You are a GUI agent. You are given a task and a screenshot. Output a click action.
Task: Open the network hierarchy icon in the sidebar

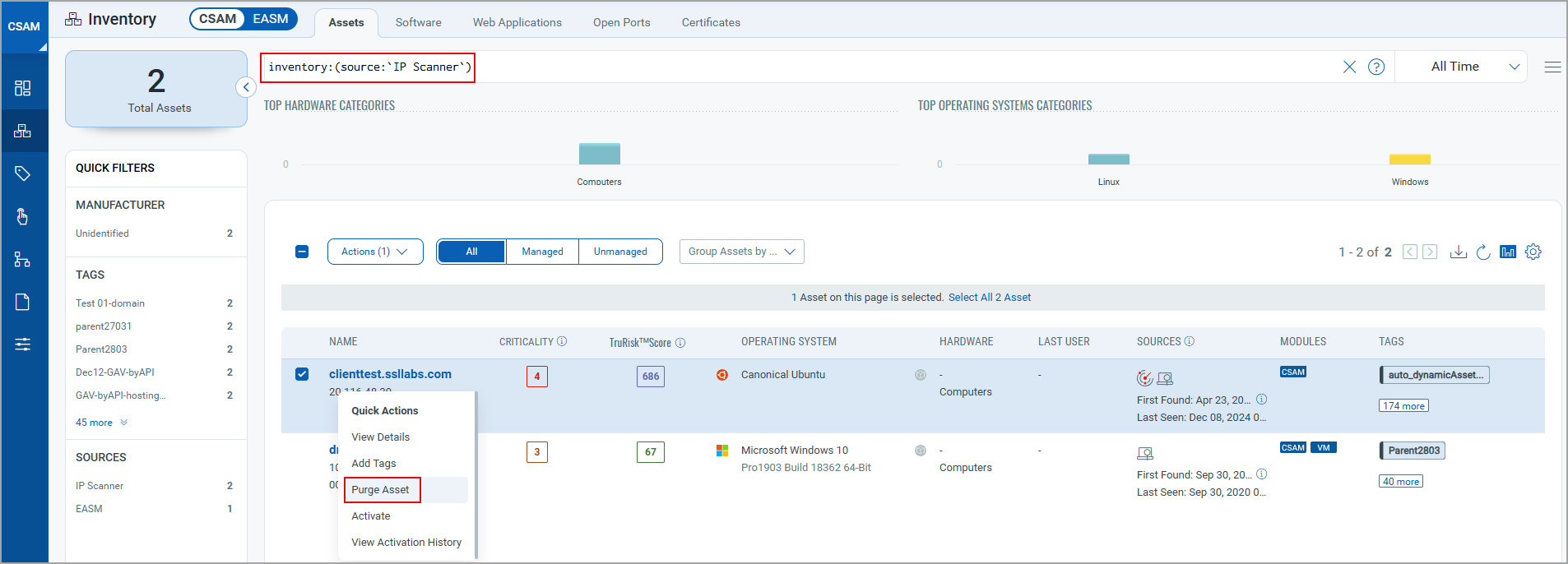(x=23, y=260)
